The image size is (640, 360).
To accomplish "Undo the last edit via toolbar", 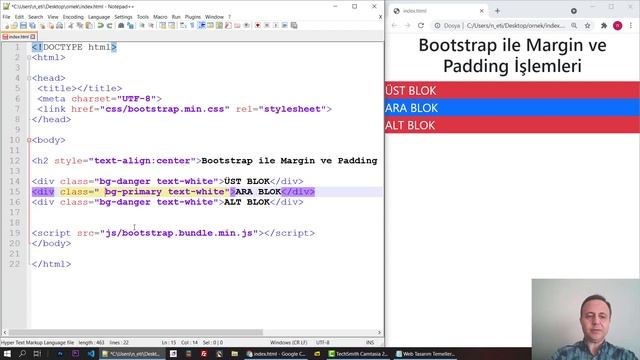I will pos(100,25).
